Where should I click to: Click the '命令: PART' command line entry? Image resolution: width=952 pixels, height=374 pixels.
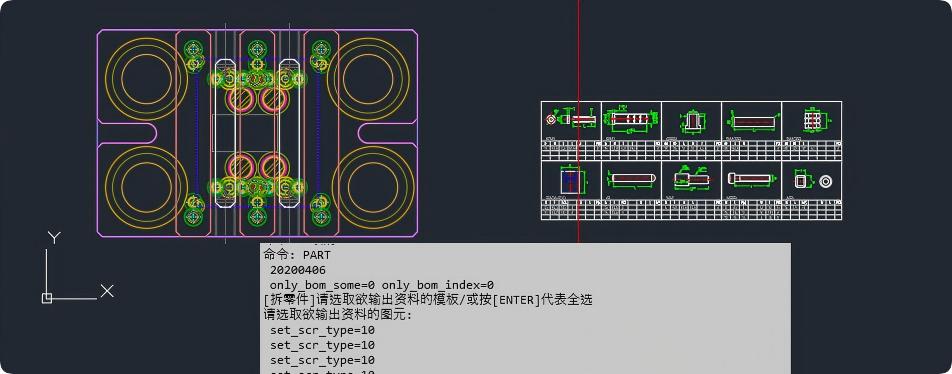(x=298, y=255)
